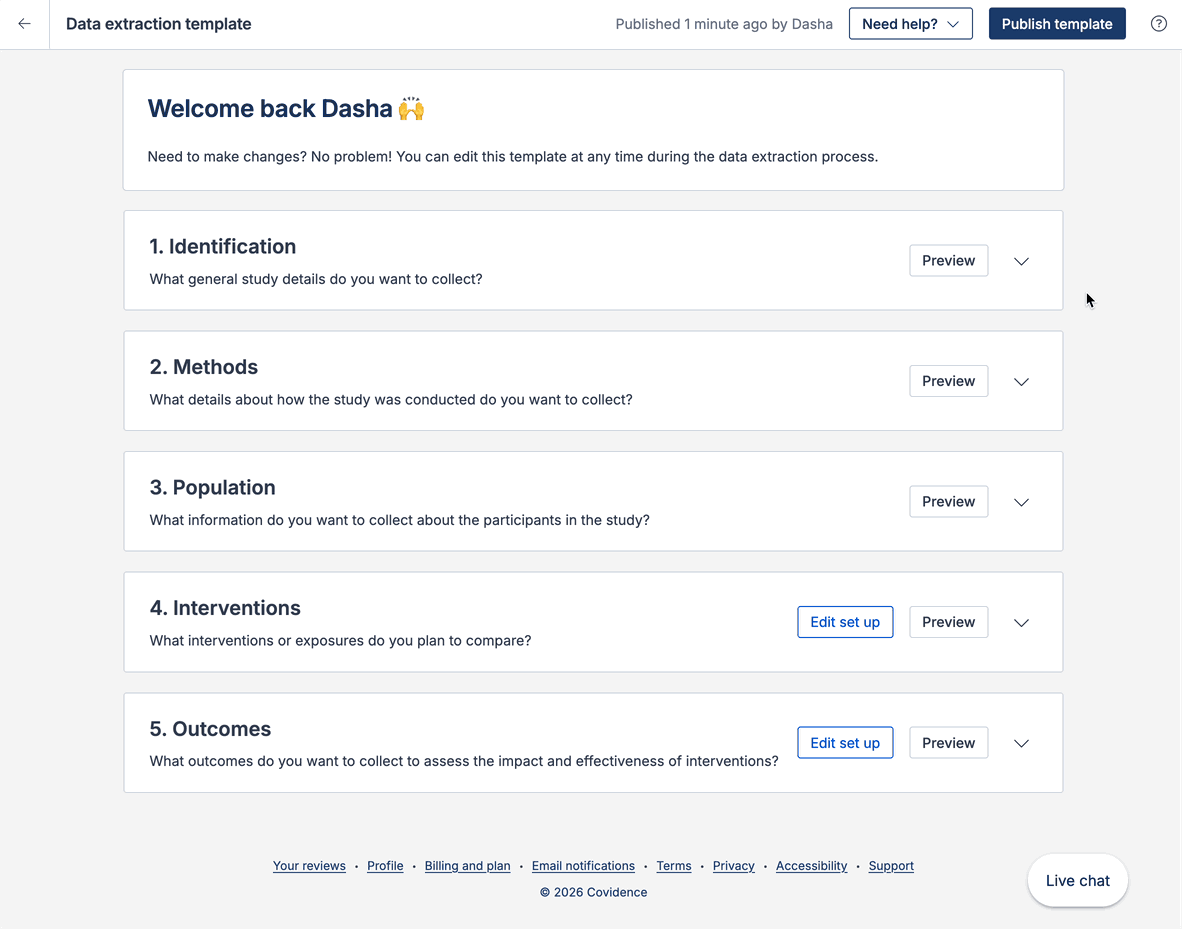
Task: Open the Accessibility link
Action: pos(811,866)
